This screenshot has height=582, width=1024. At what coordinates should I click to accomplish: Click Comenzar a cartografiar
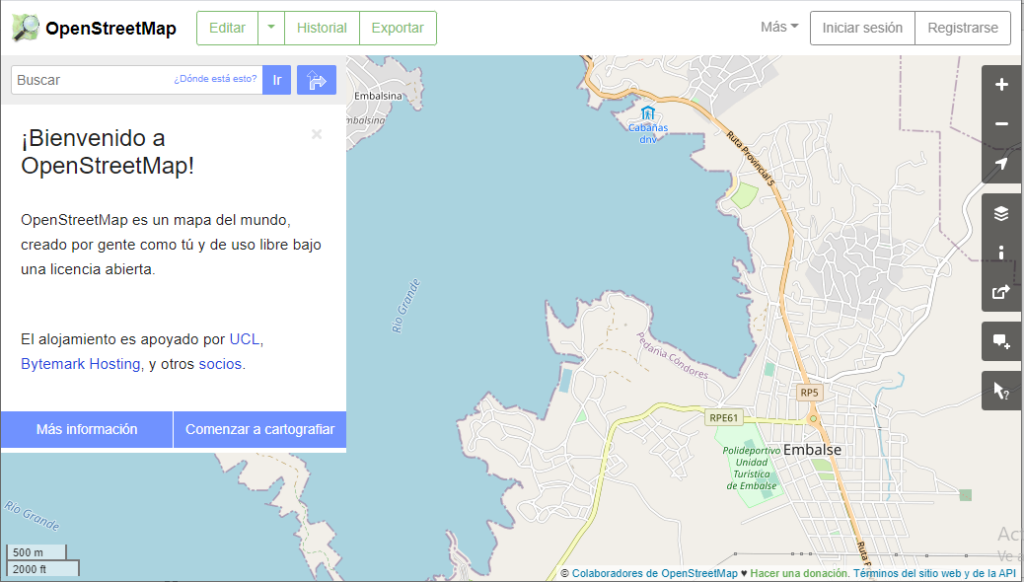coord(260,429)
